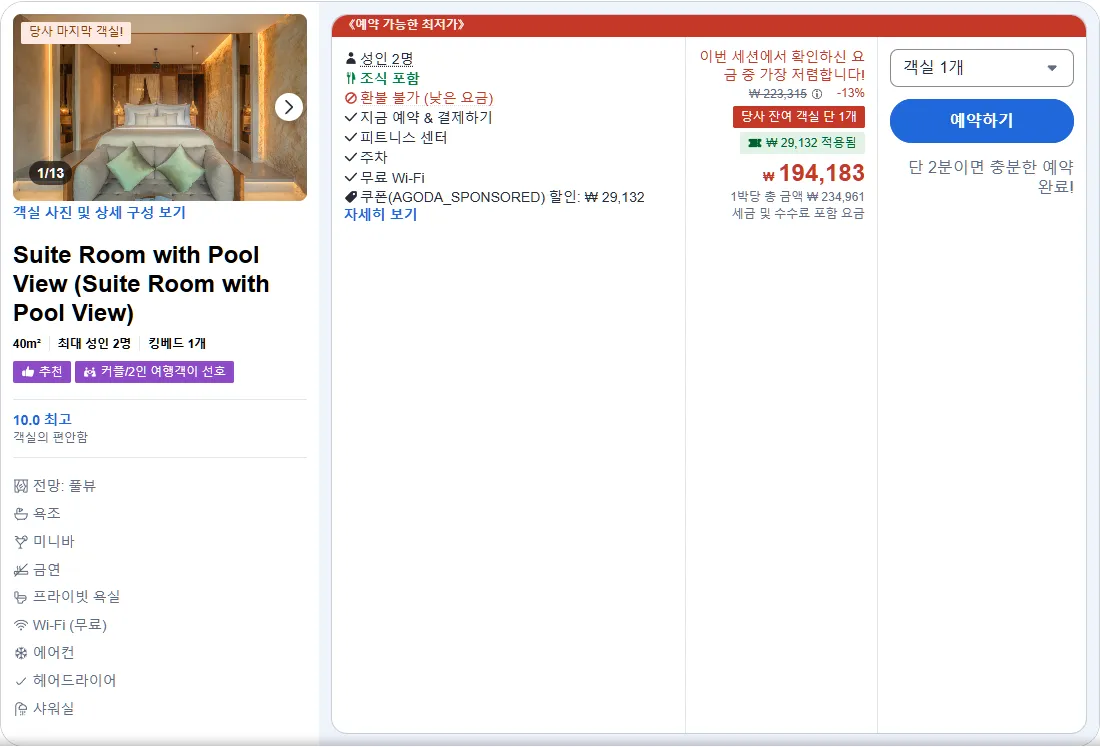The height and width of the screenshot is (747, 1100).
Task: Click the private bathroom (프라이빗 욕실) icon
Action: point(21,598)
